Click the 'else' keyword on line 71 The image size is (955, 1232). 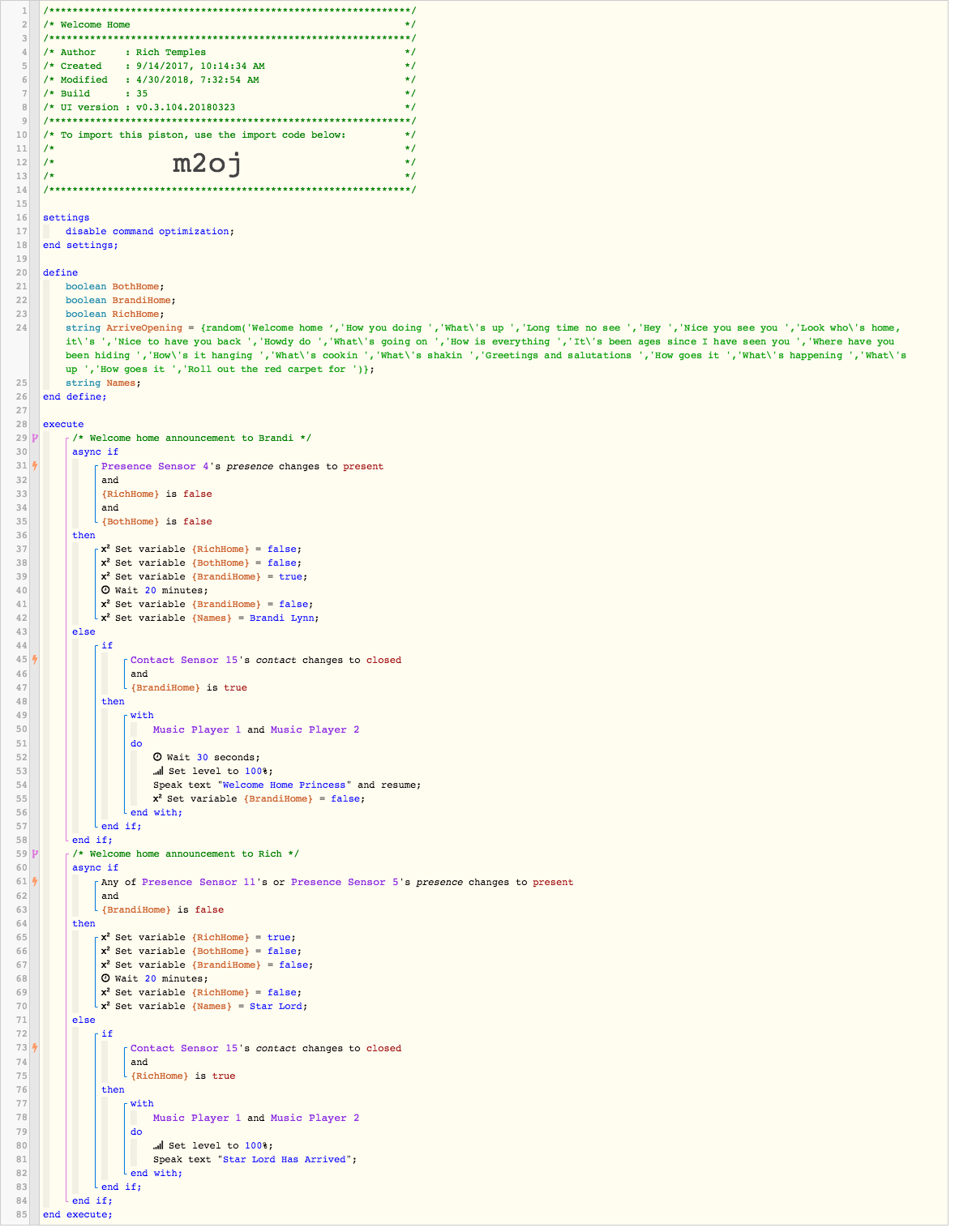[84, 1020]
